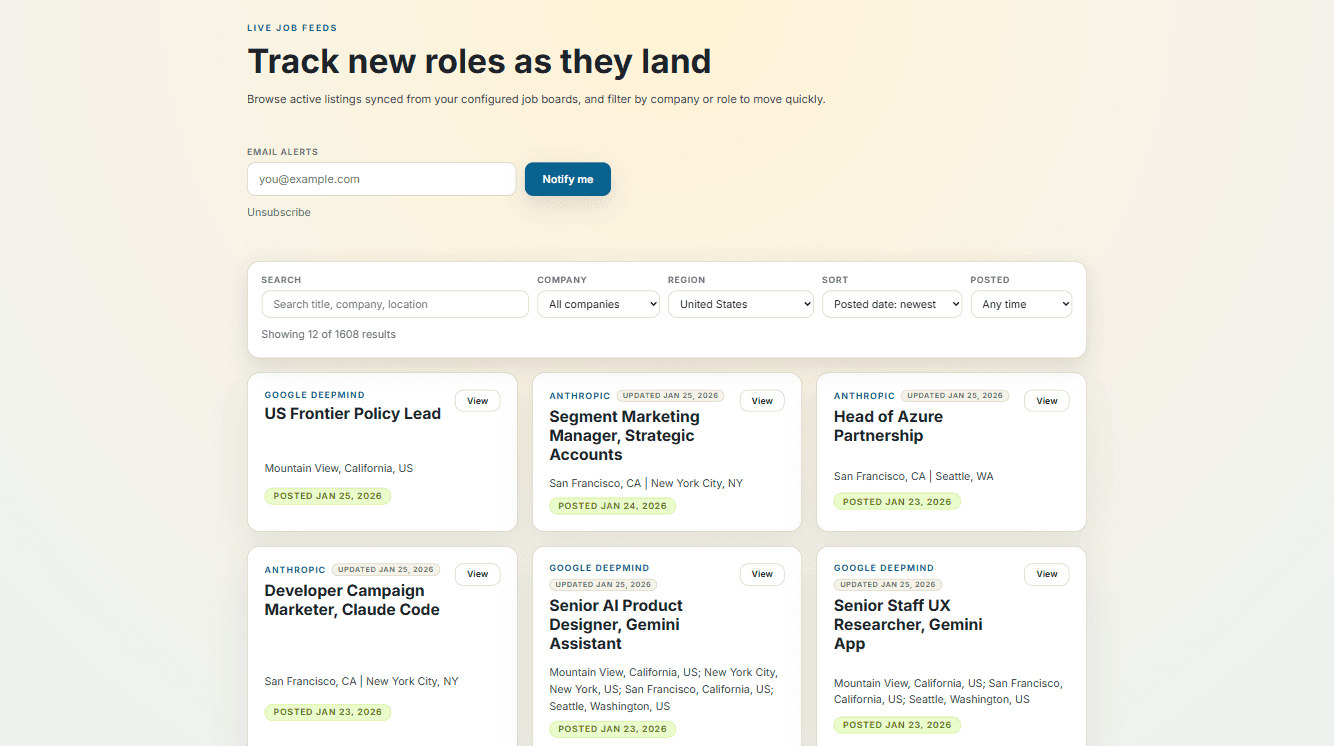Click into the email alerts input field
The image size is (1334, 746).
pyautogui.click(x=381, y=179)
